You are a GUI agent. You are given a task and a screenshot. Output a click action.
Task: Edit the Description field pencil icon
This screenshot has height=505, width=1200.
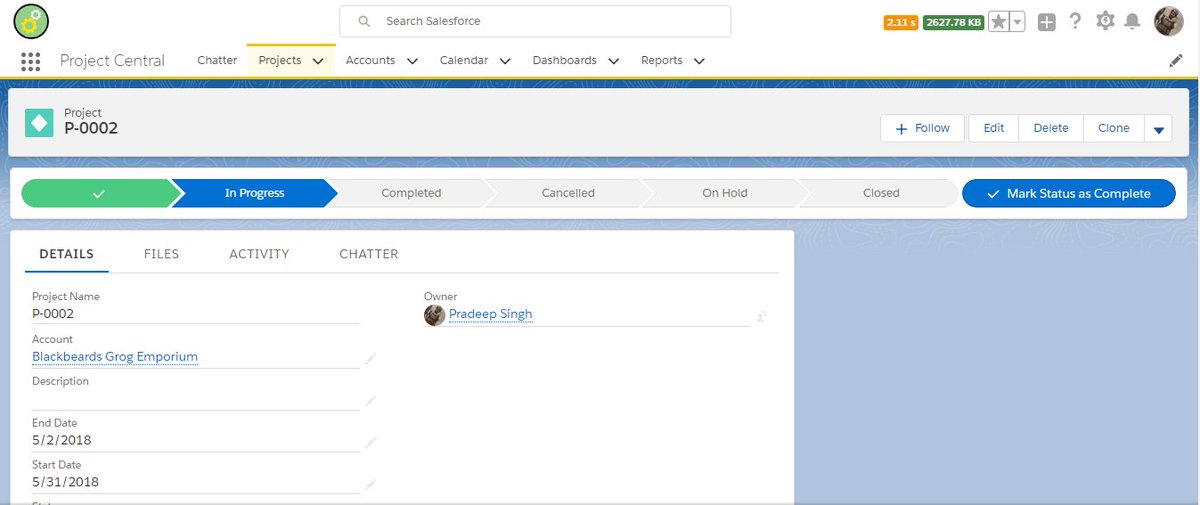pyautogui.click(x=370, y=400)
